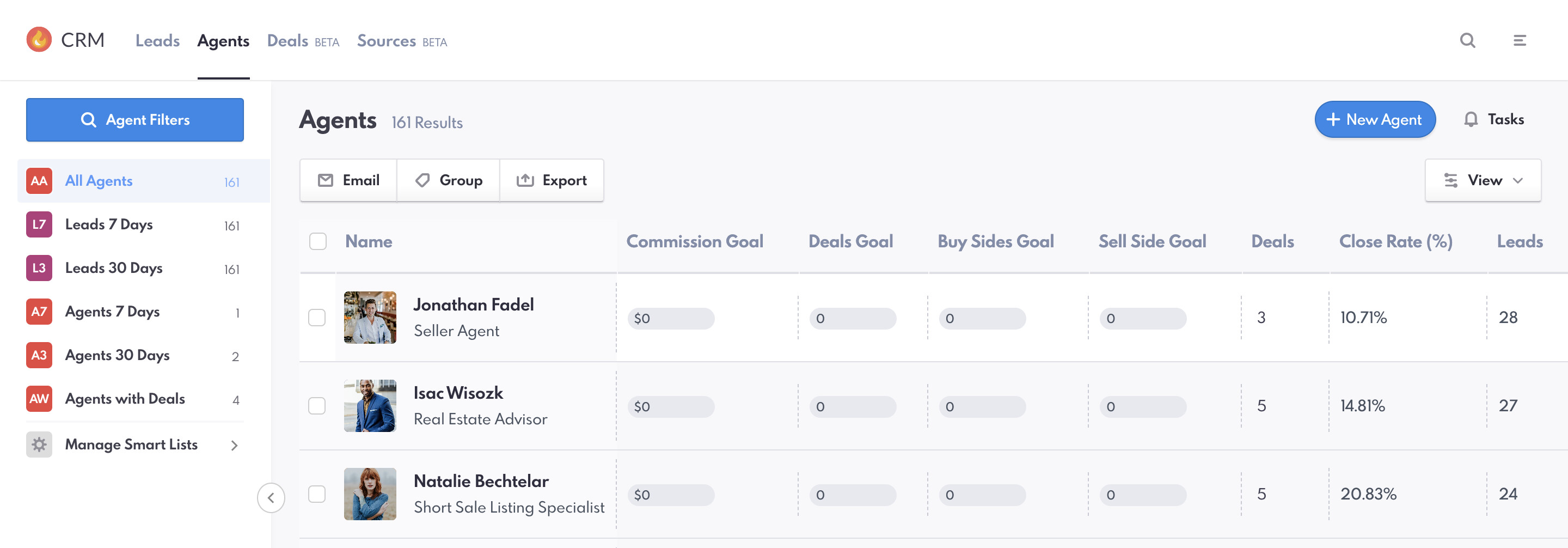Screen dimensions: 1568x548
Task: Click Isac Wisozk's profile photo
Action: click(x=370, y=406)
